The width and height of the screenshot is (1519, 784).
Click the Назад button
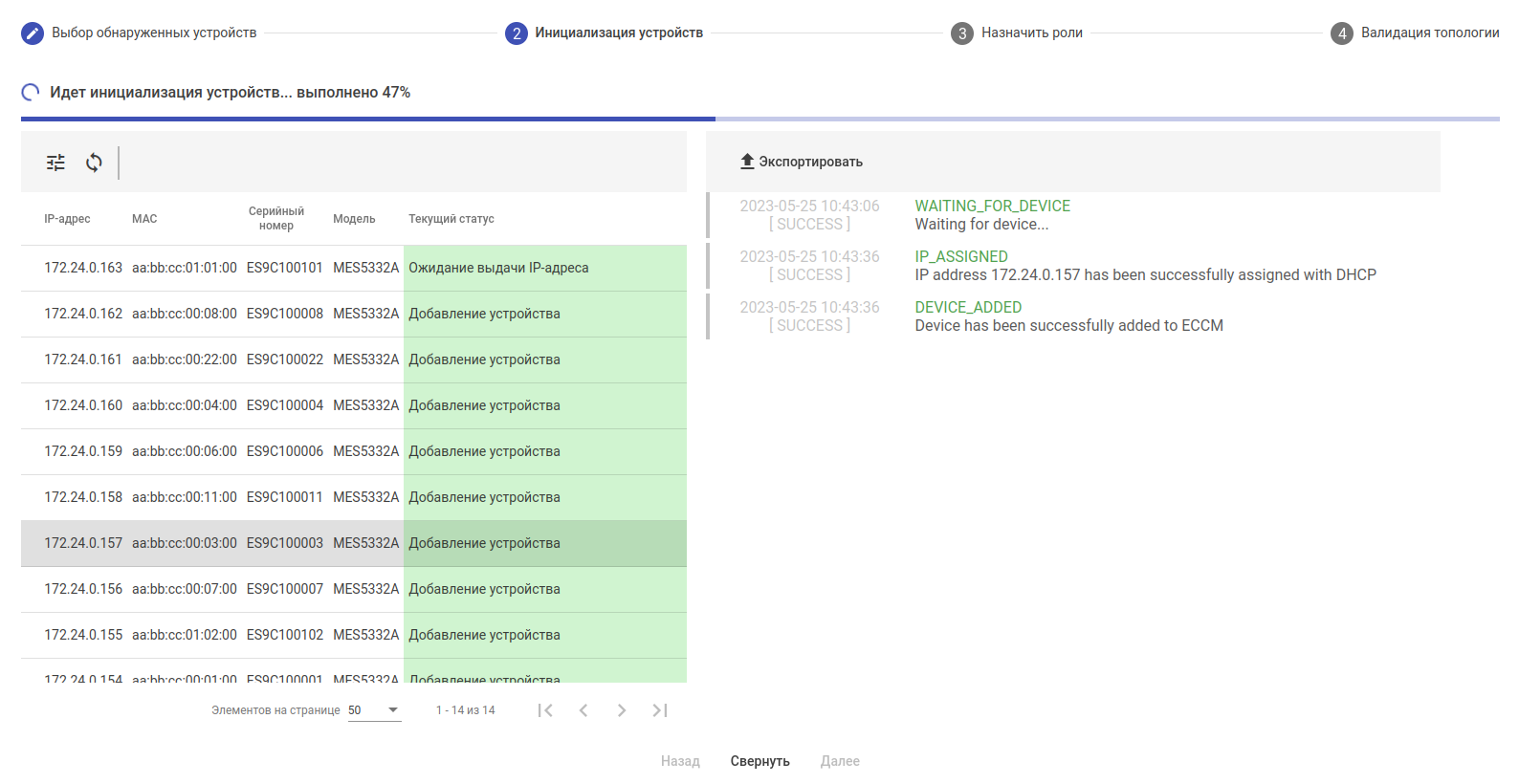click(680, 761)
